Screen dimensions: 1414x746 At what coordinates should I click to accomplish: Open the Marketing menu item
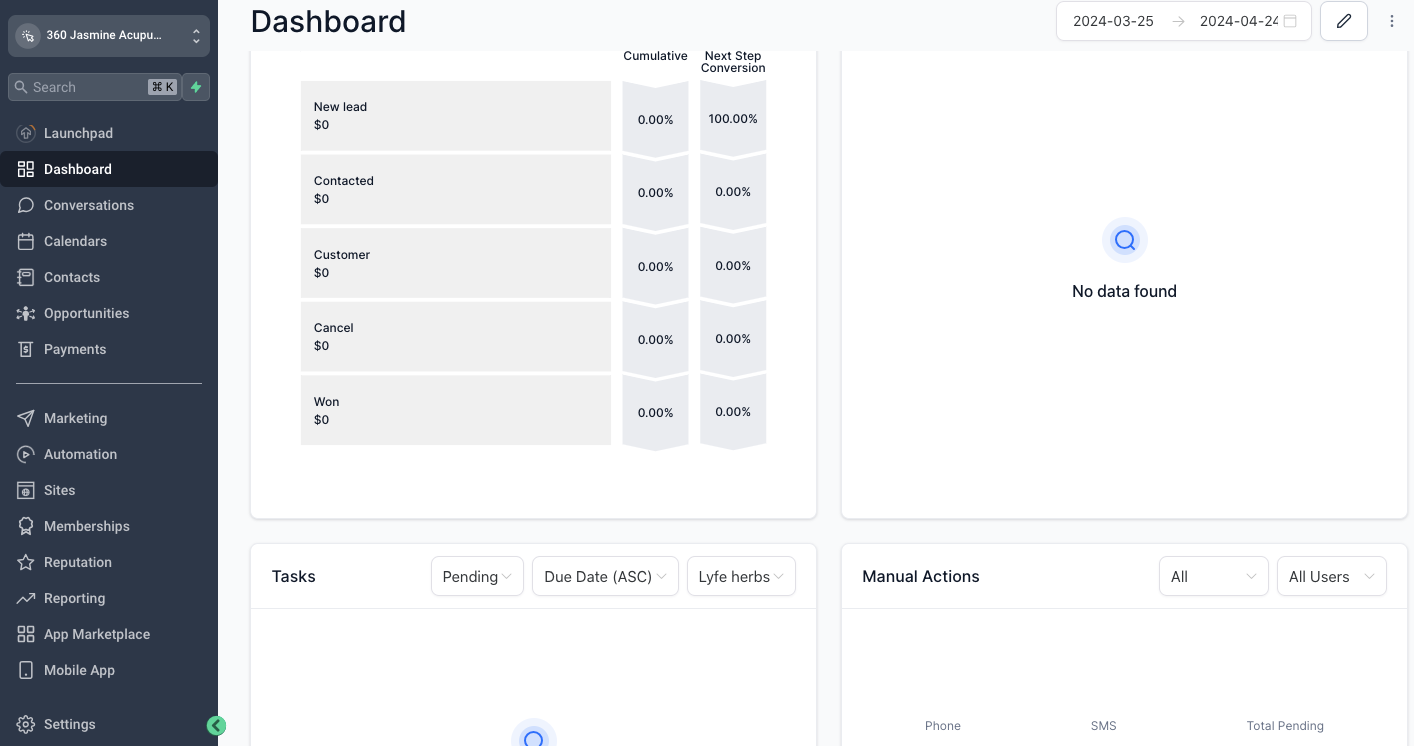[x=75, y=418]
